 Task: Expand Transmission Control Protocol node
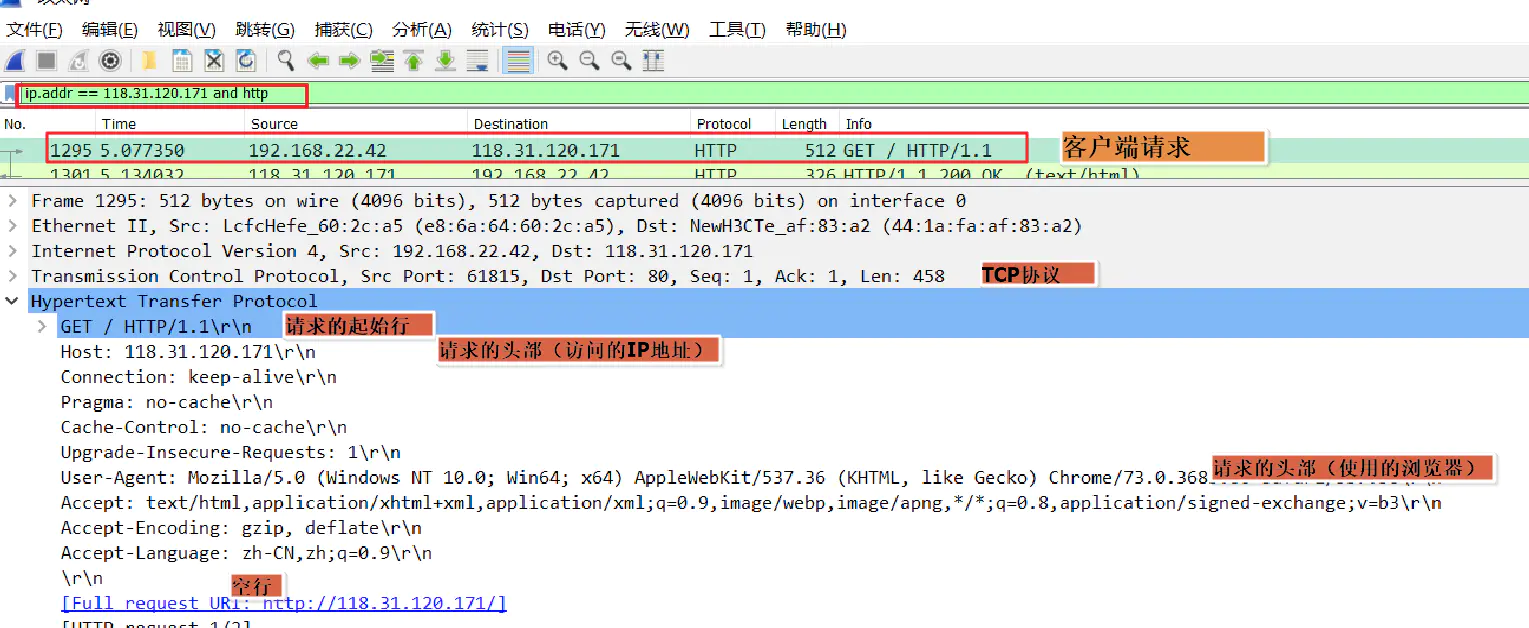click(12, 276)
